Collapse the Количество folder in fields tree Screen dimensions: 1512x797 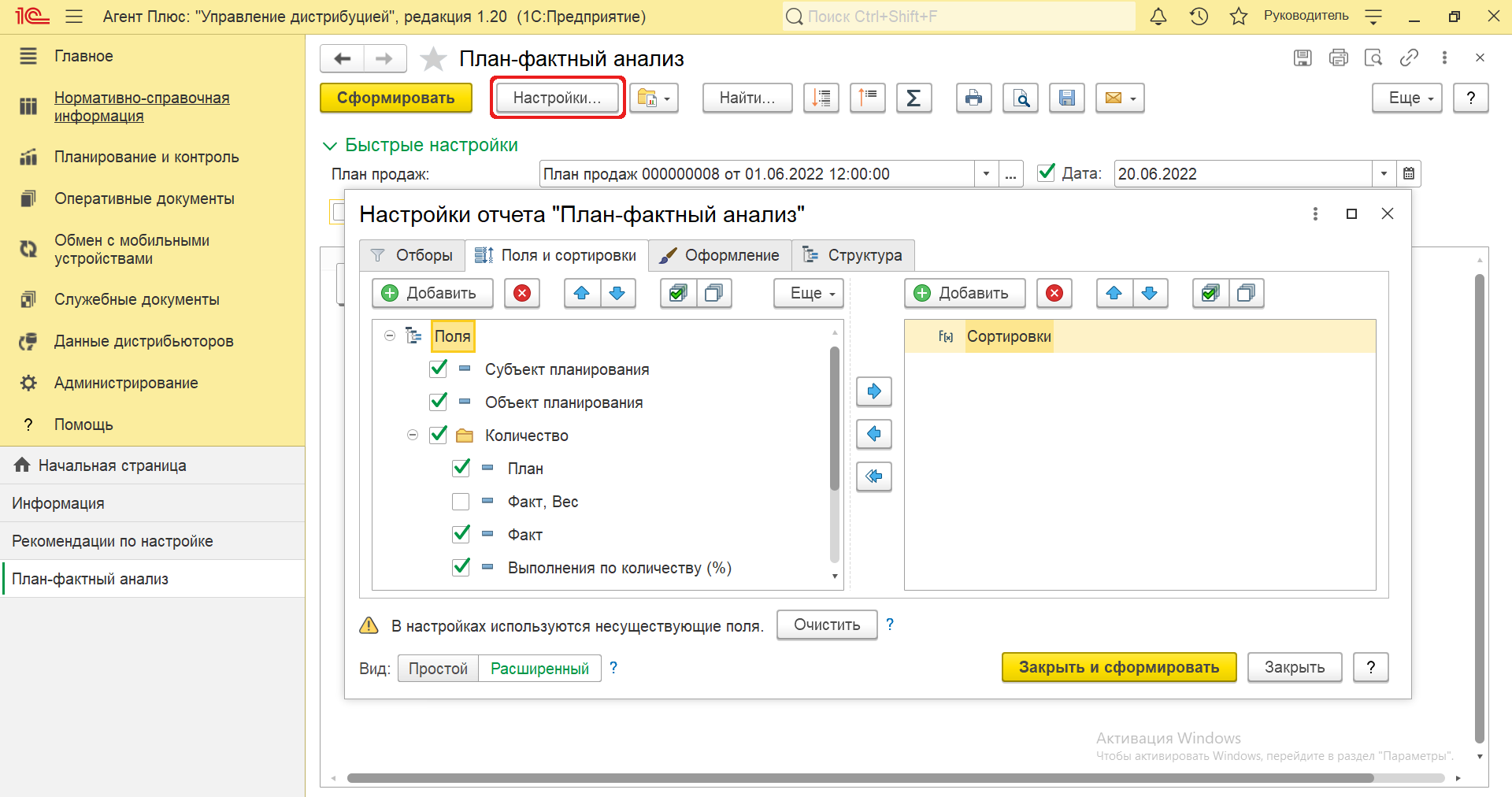(x=412, y=435)
